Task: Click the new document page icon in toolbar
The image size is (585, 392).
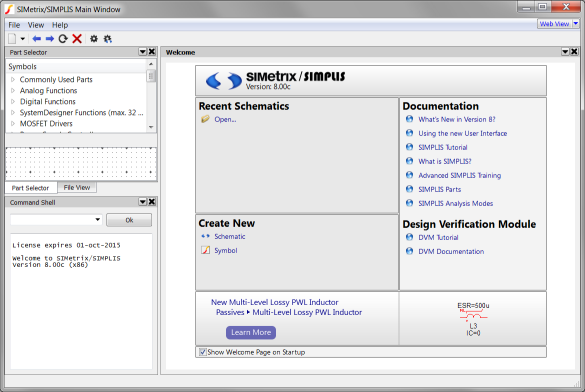Action: 12,39
